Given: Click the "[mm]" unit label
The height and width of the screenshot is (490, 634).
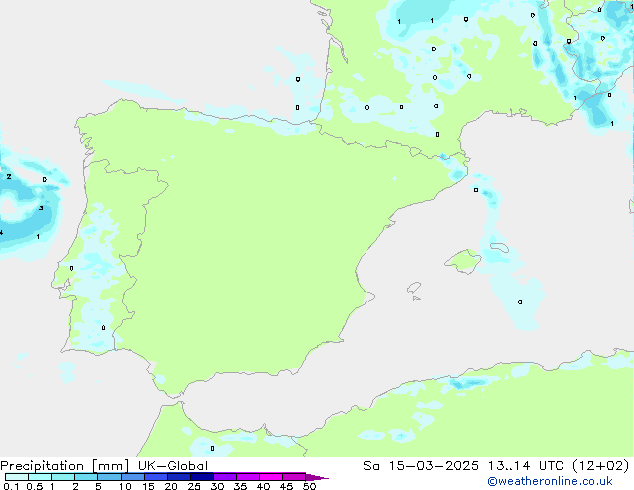Looking at the screenshot, I should pyautogui.click(x=111, y=466).
